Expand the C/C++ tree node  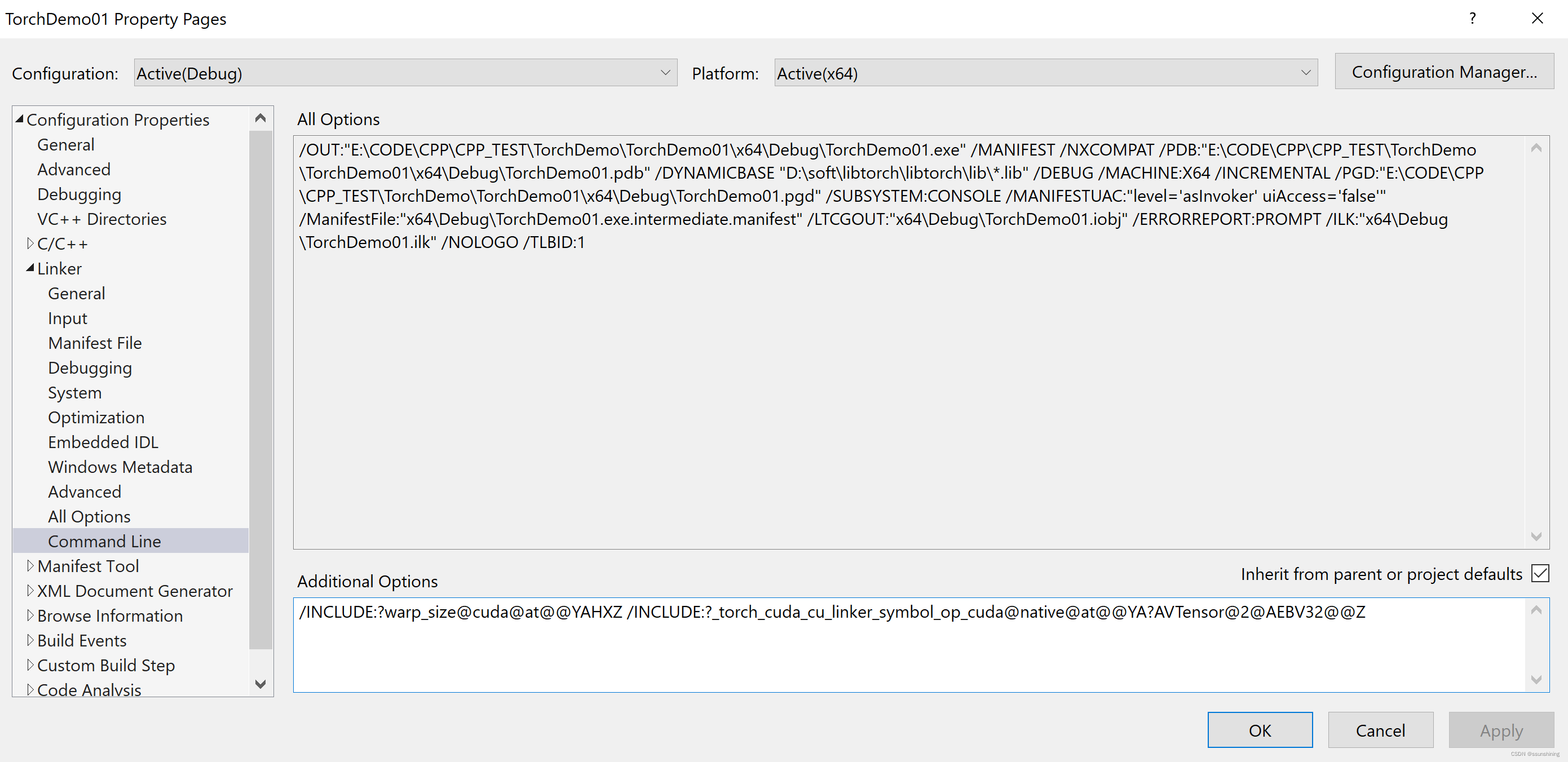pyautogui.click(x=30, y=243)
